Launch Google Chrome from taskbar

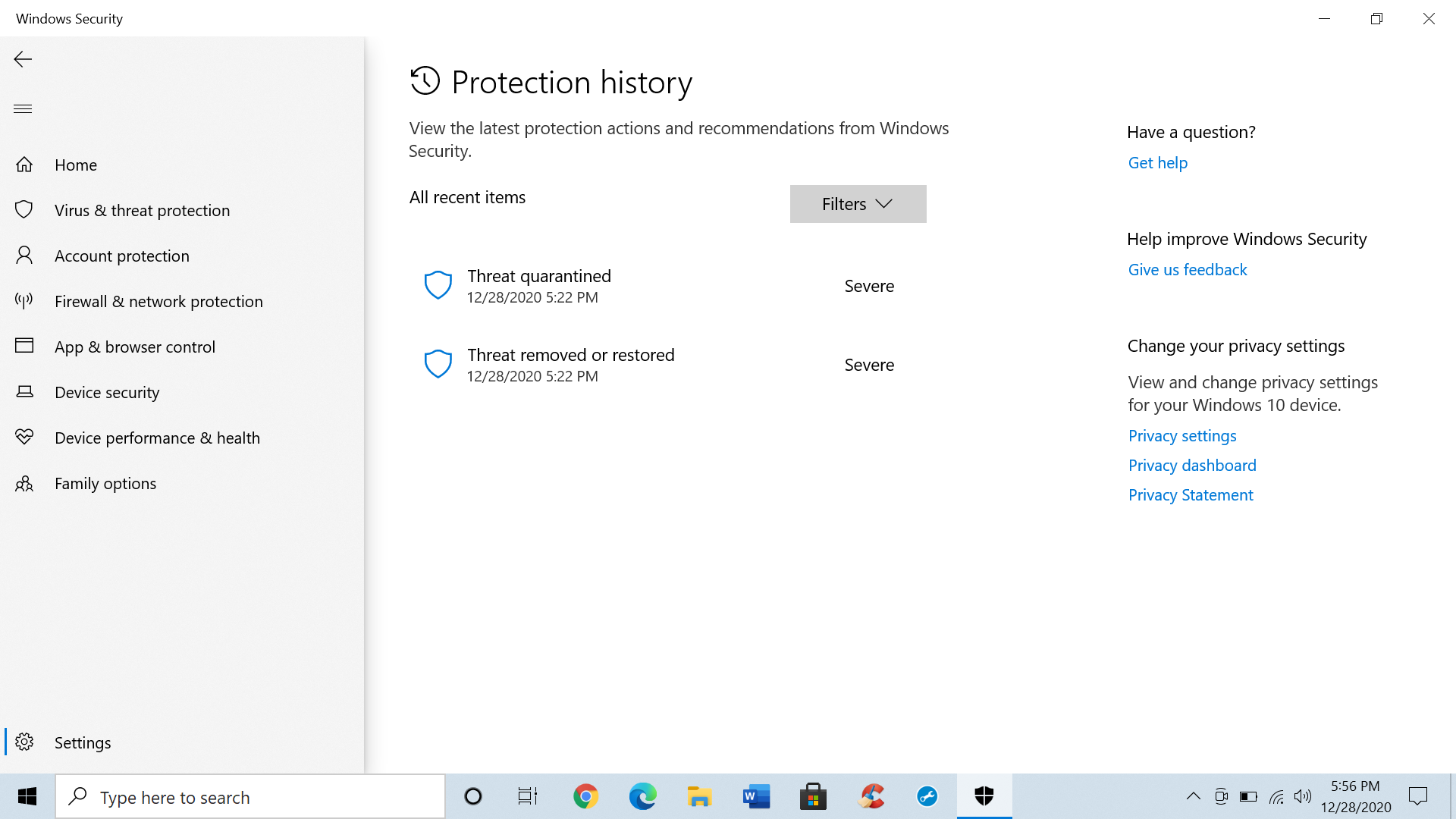pos(585,796)
